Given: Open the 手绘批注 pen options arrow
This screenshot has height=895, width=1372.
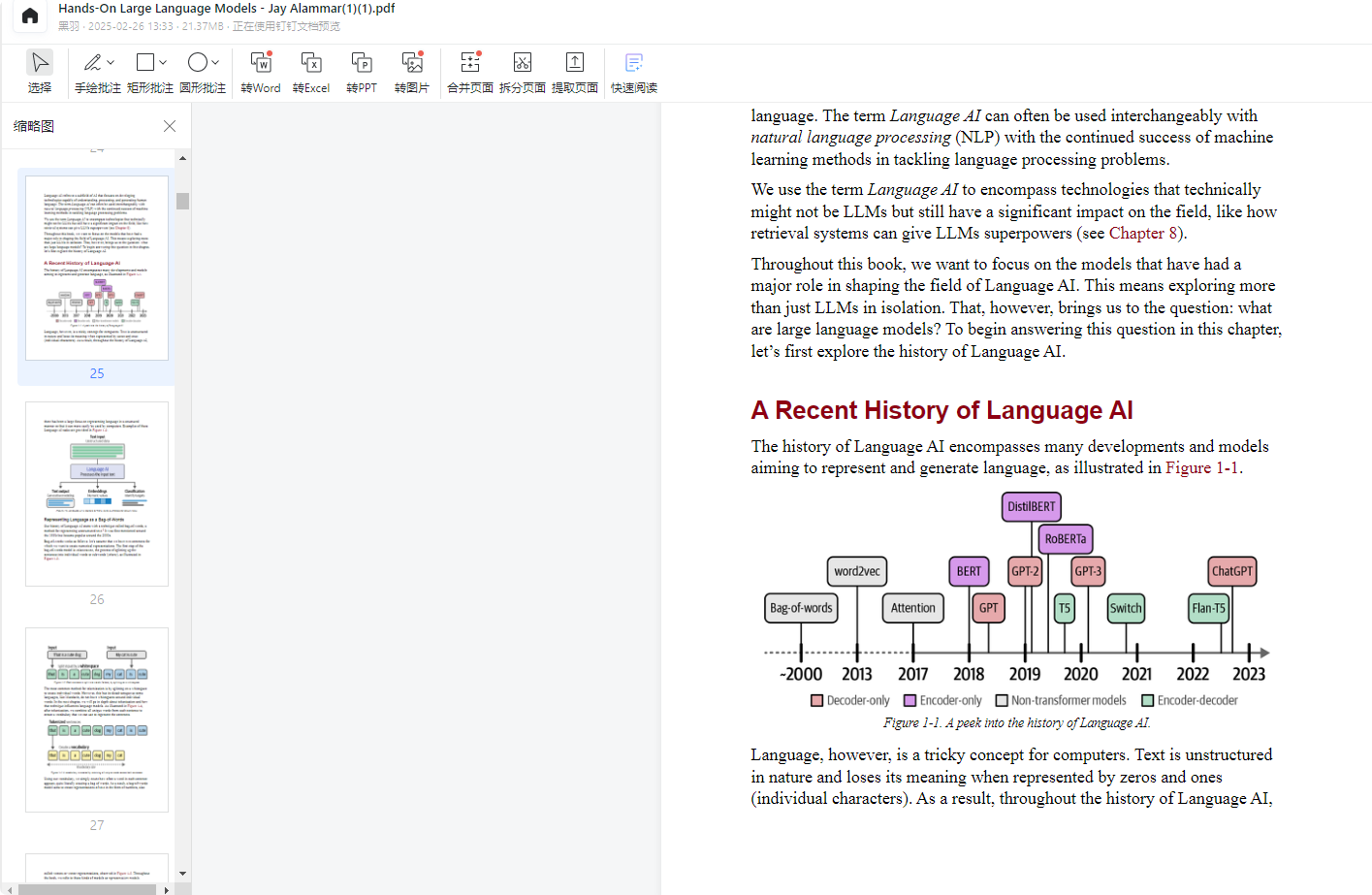Looking at the screenshot, I should point(111,63).
